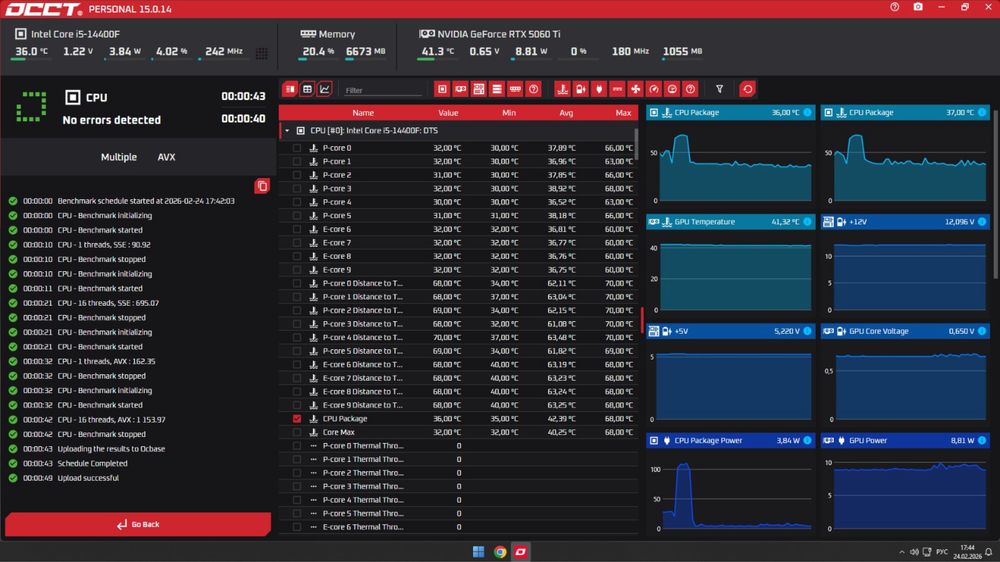Check P-core 0 Distance to TjMax checkbox
This screenshot has height=562, width=1000.
297,283
